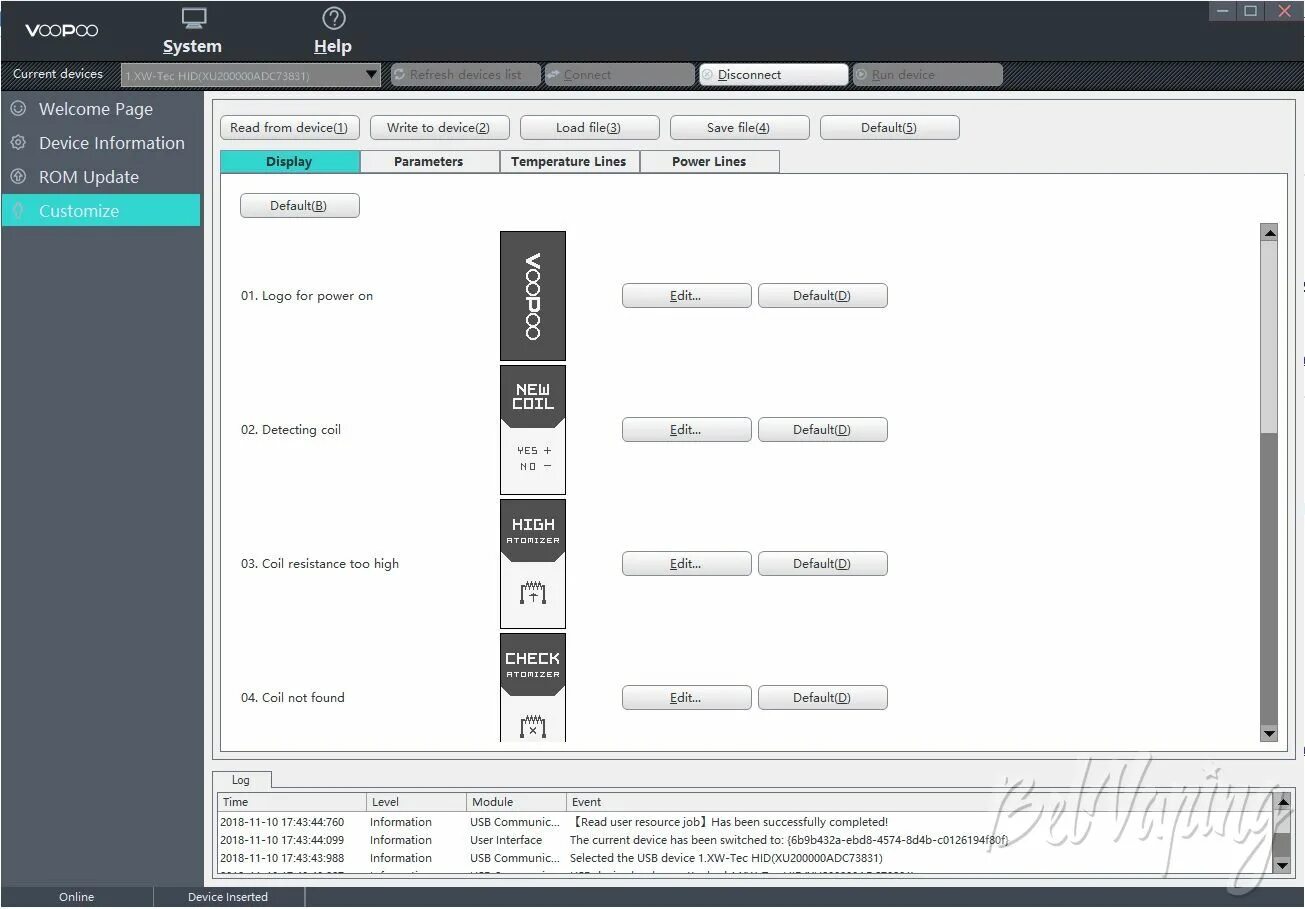
Task: Edit the Detecting coil image
Action: coord(687,430)
